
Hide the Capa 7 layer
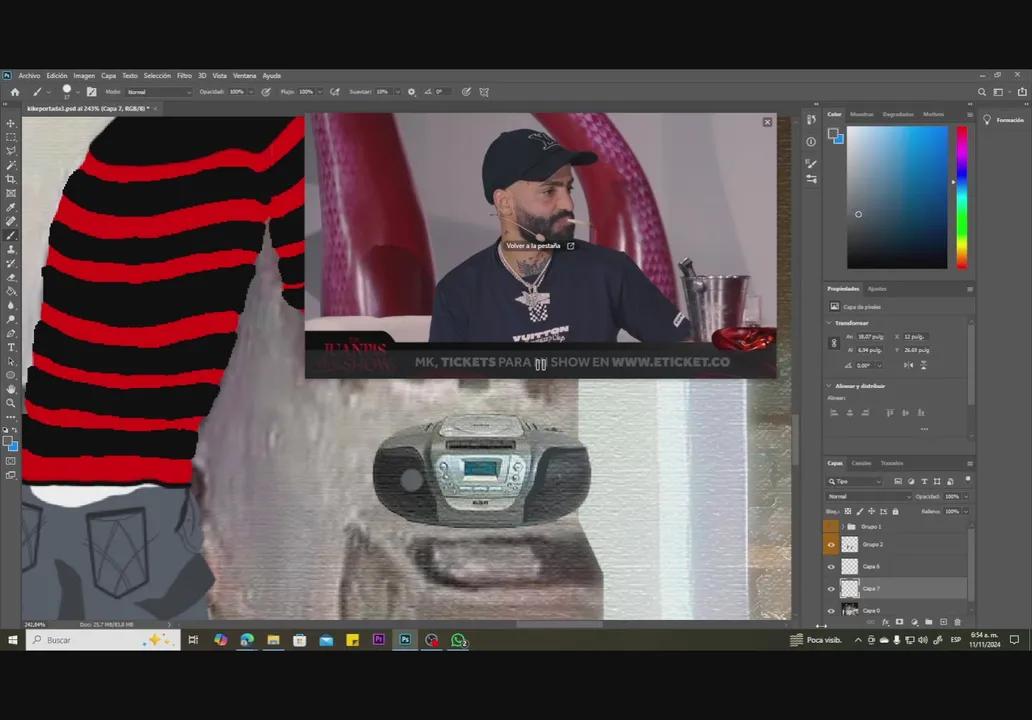click(831, 589)
